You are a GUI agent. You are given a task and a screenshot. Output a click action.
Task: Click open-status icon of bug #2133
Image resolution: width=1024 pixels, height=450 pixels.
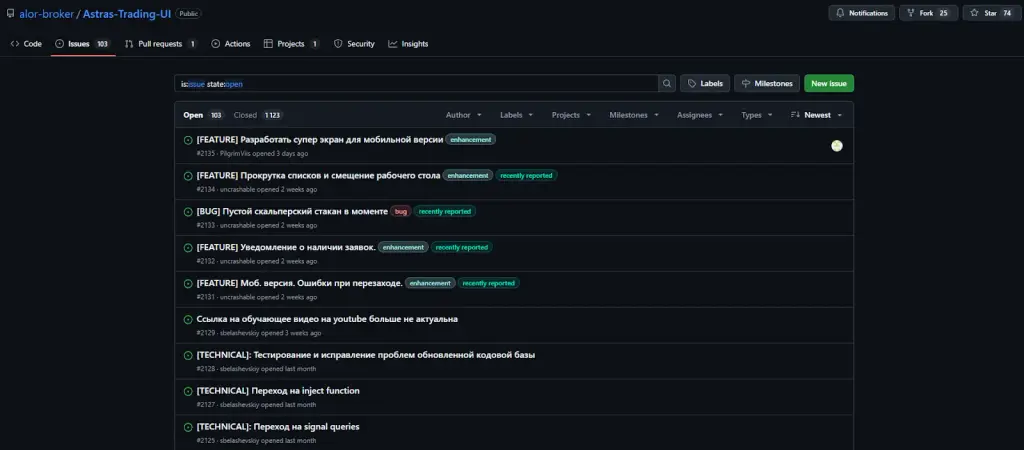[x=188, y=212]
